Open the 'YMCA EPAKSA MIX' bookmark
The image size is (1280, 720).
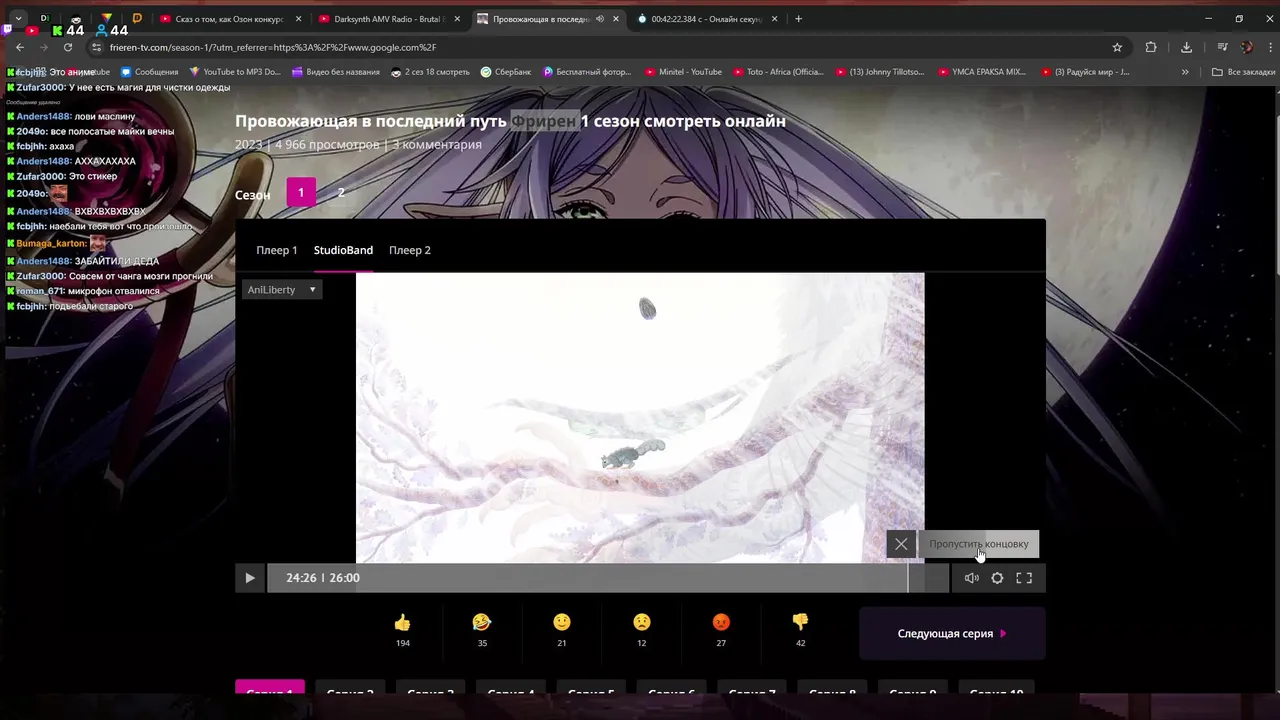pyautogui.click(x=983, y=72)
